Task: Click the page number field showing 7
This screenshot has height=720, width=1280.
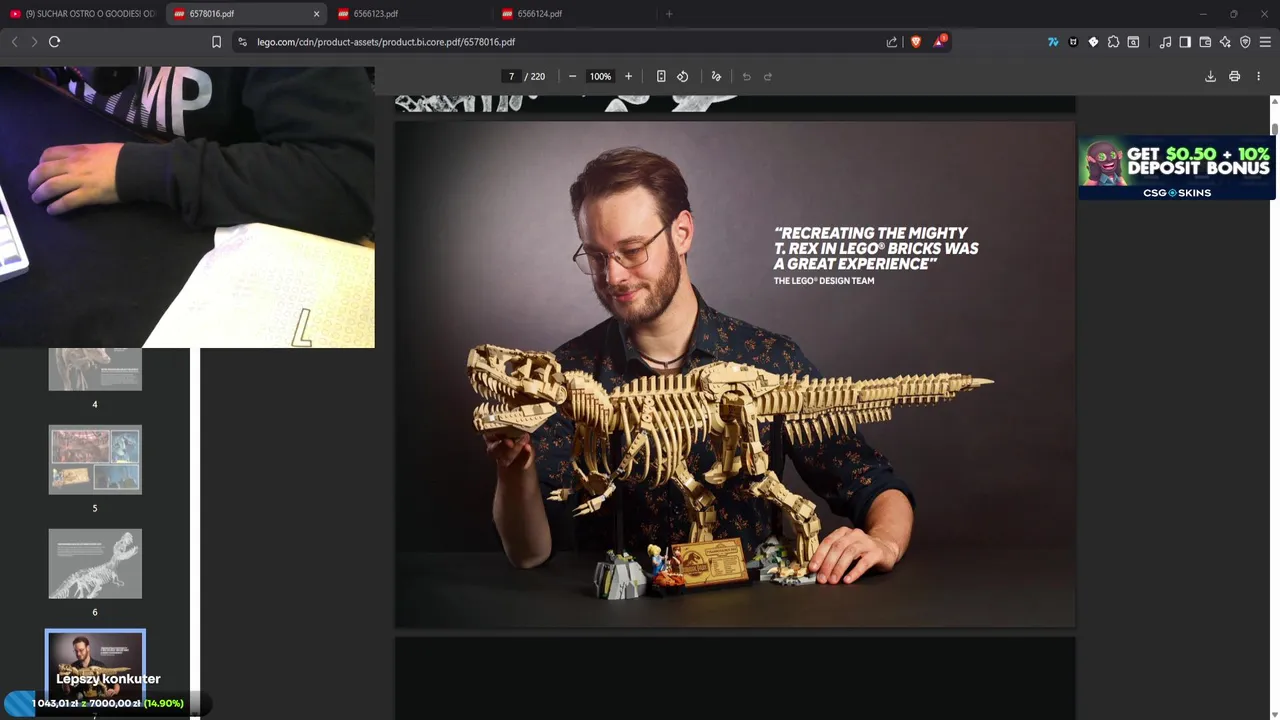Action: click(x=511, y=77)
